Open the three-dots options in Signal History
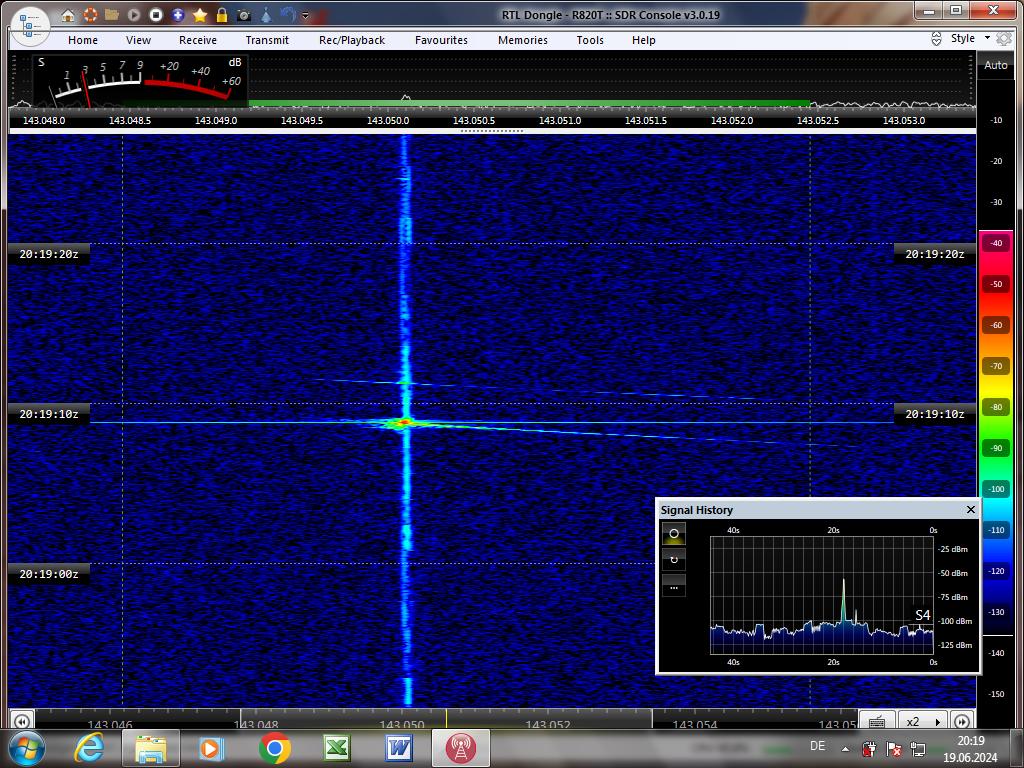The width and height of the screenshot is (1024, 768). click(x=674, y=586)
